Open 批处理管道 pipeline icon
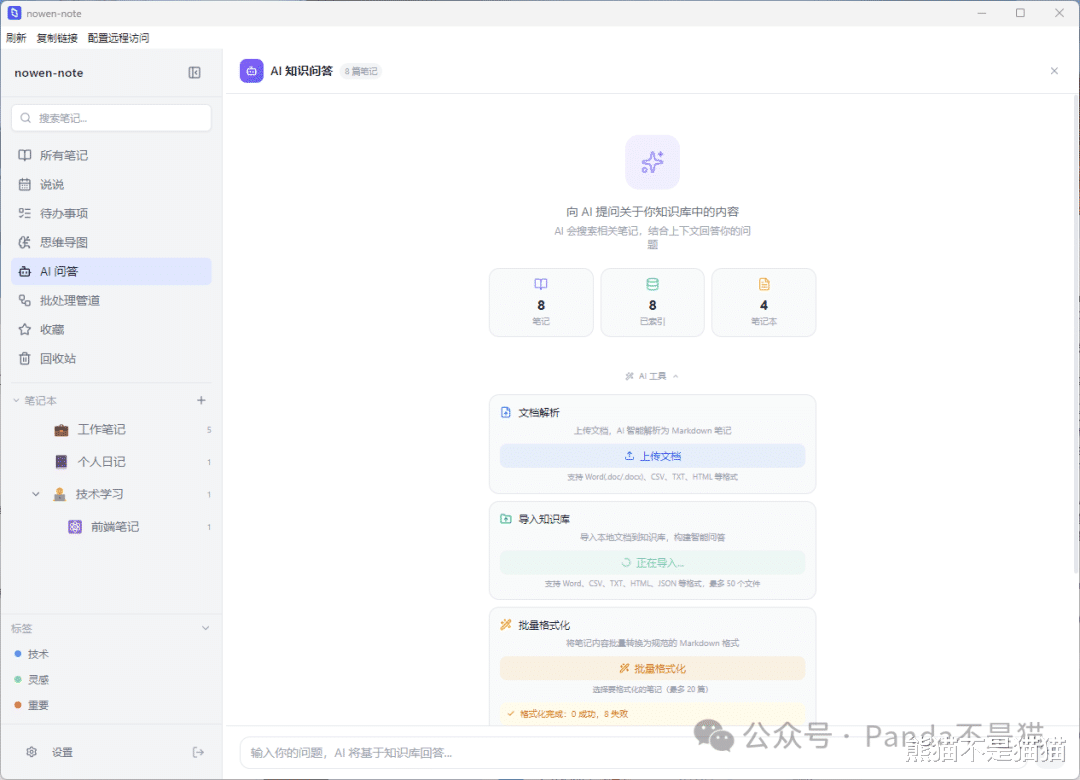The height and width of the screenshot is (780, 1080). tap(25, 300)
